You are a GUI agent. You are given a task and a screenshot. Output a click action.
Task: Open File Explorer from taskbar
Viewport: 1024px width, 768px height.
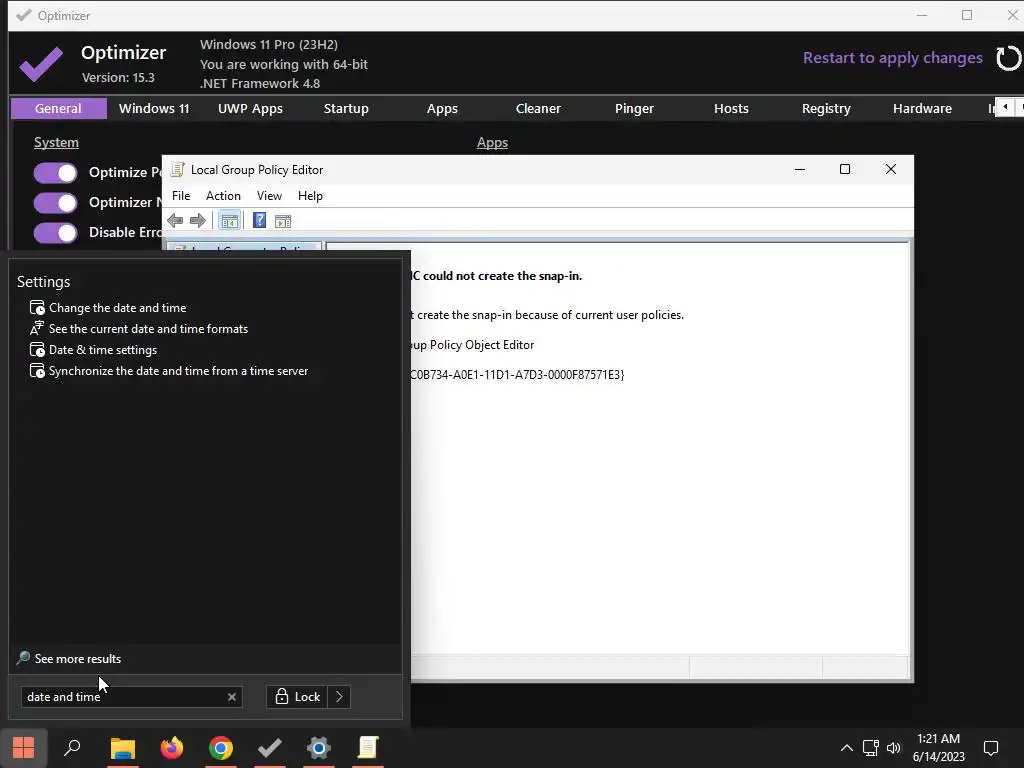click(122, 748)
